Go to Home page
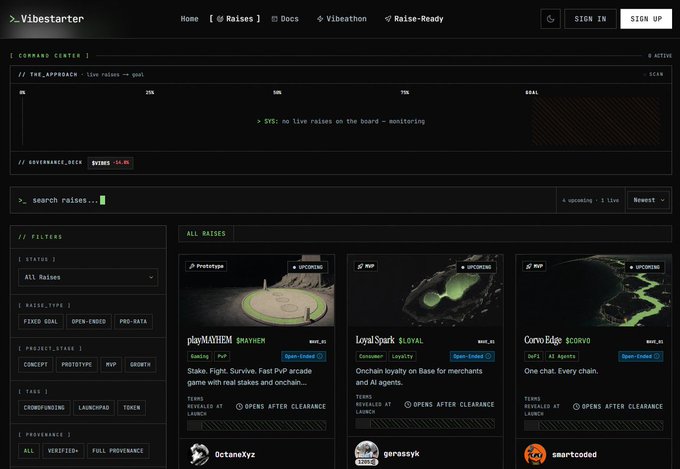The image size is (680, 469). pyautogui.click(x=190, y=19)
